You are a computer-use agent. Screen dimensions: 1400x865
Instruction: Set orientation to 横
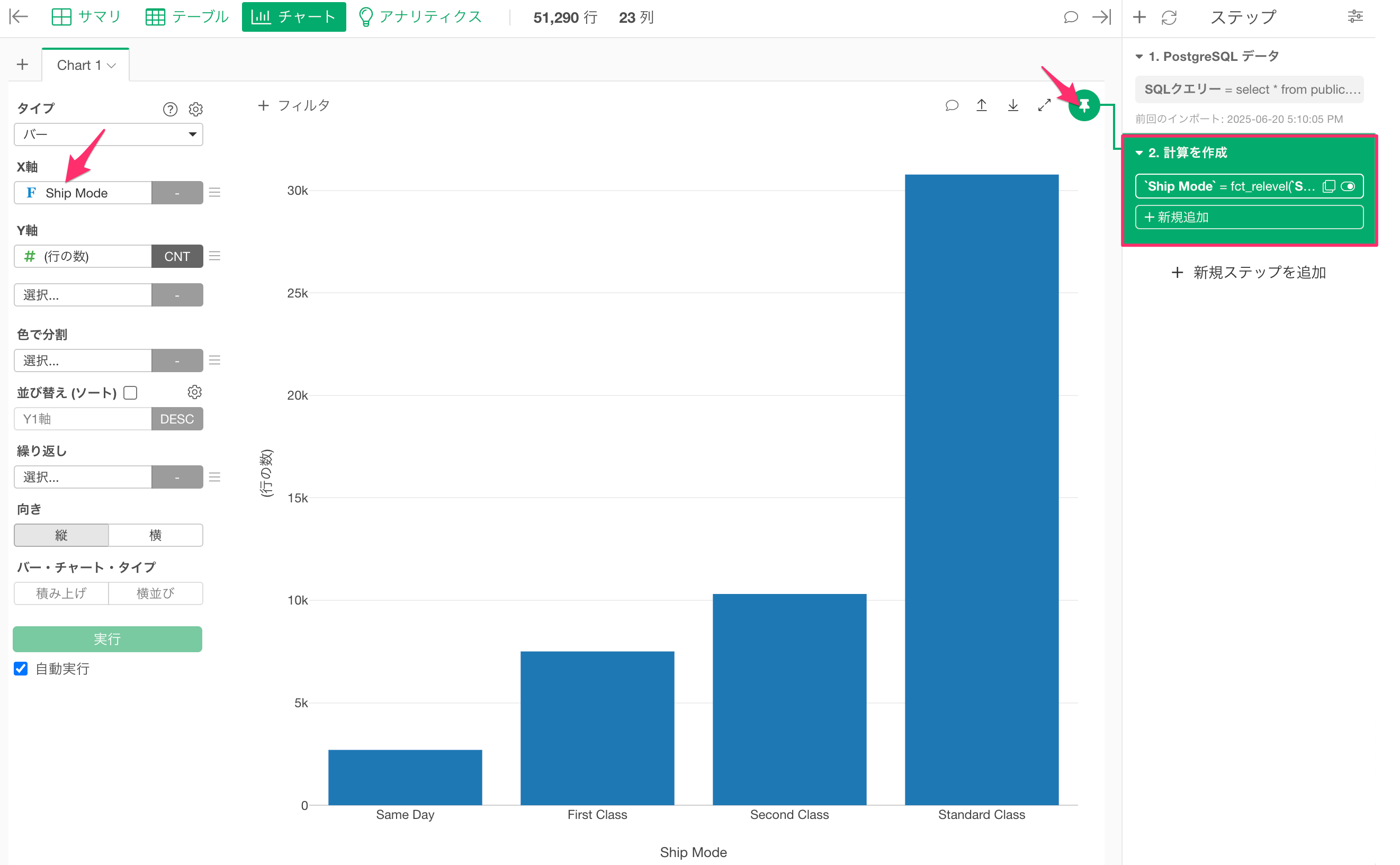156,535
